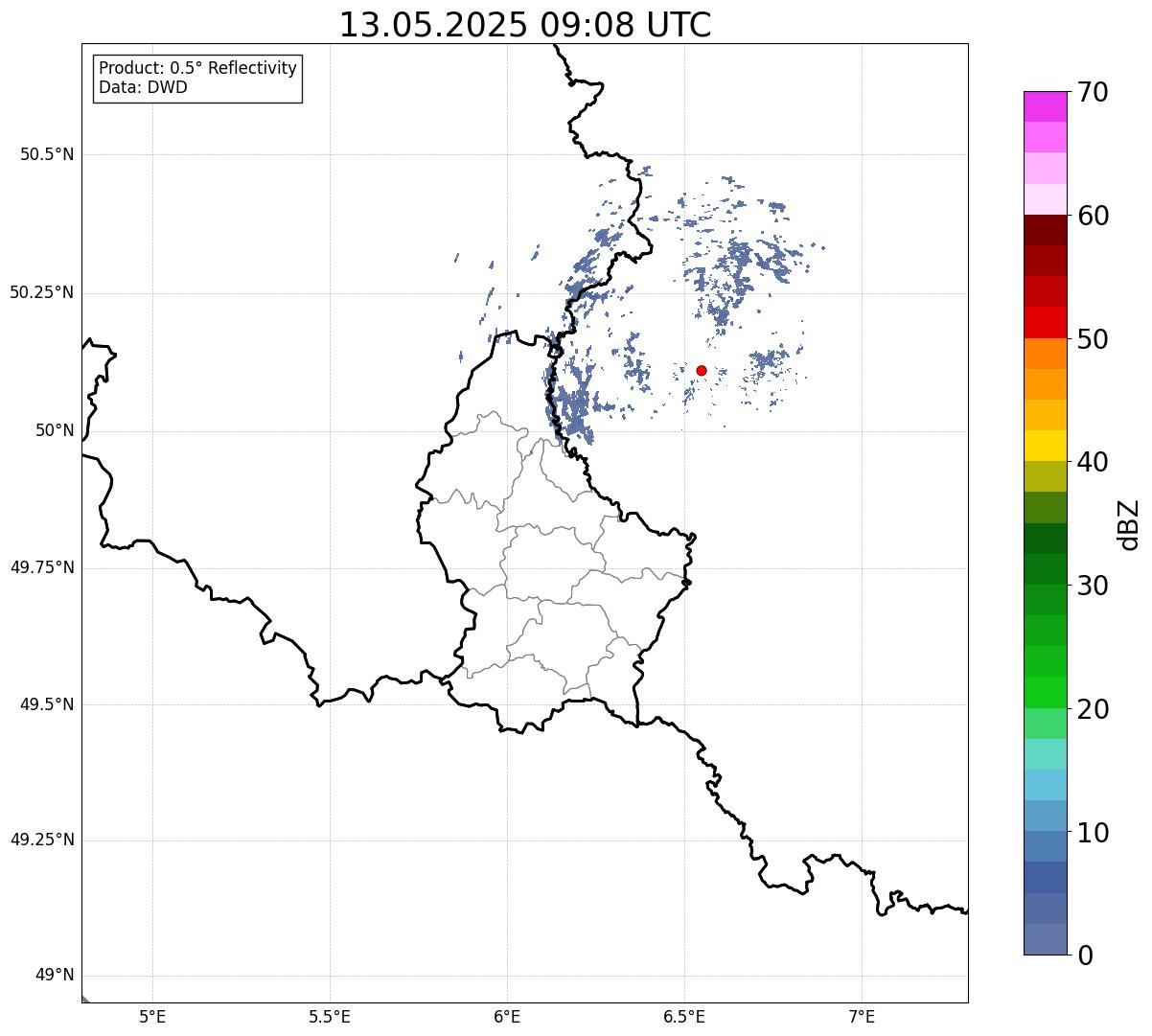Click the colorbar 20 tick label
The width and height of the screenshot is (1152, 1036).
click(x=1093, y=709)
